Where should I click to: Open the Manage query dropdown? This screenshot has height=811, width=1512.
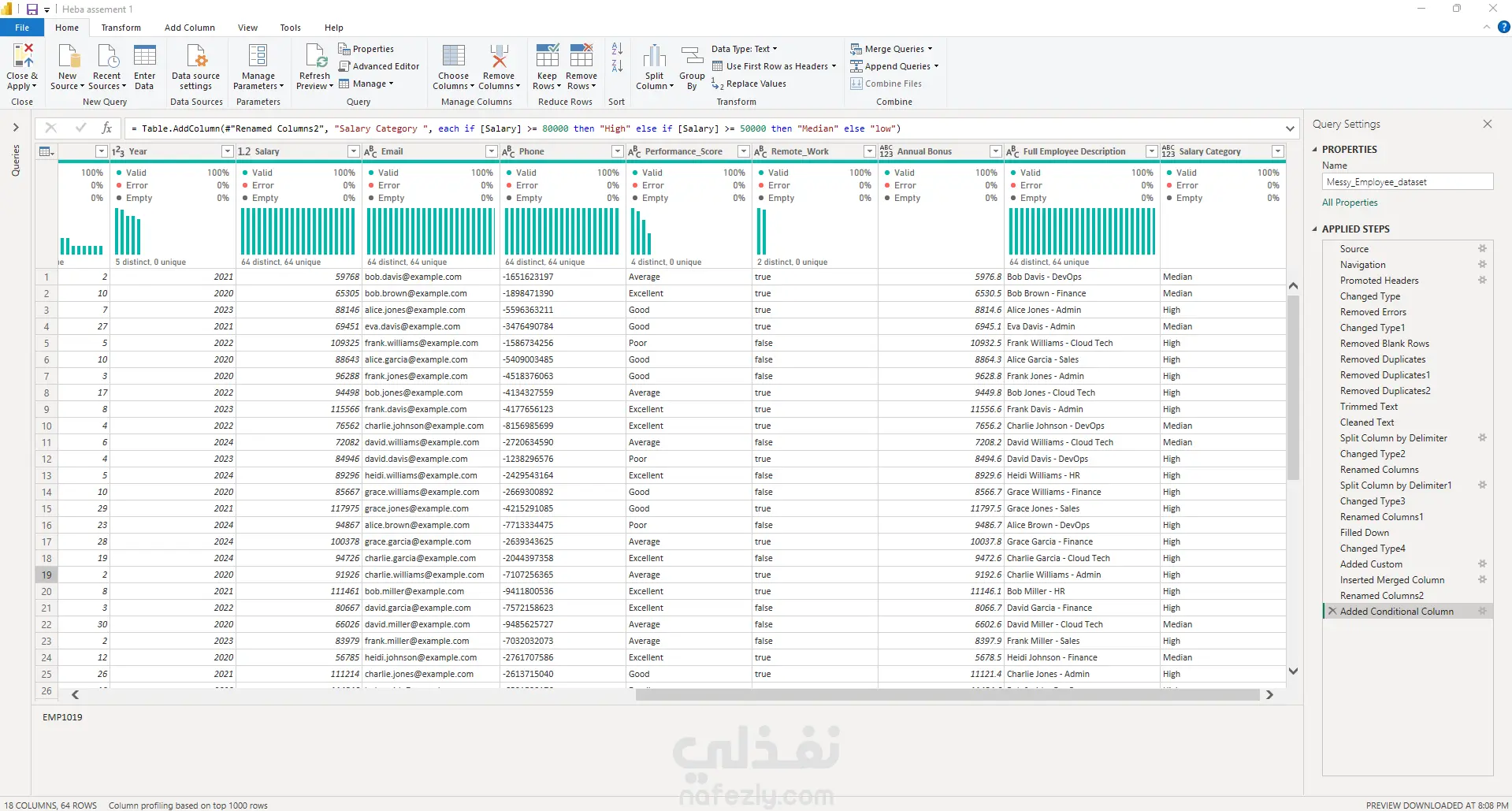click(366, 84)
